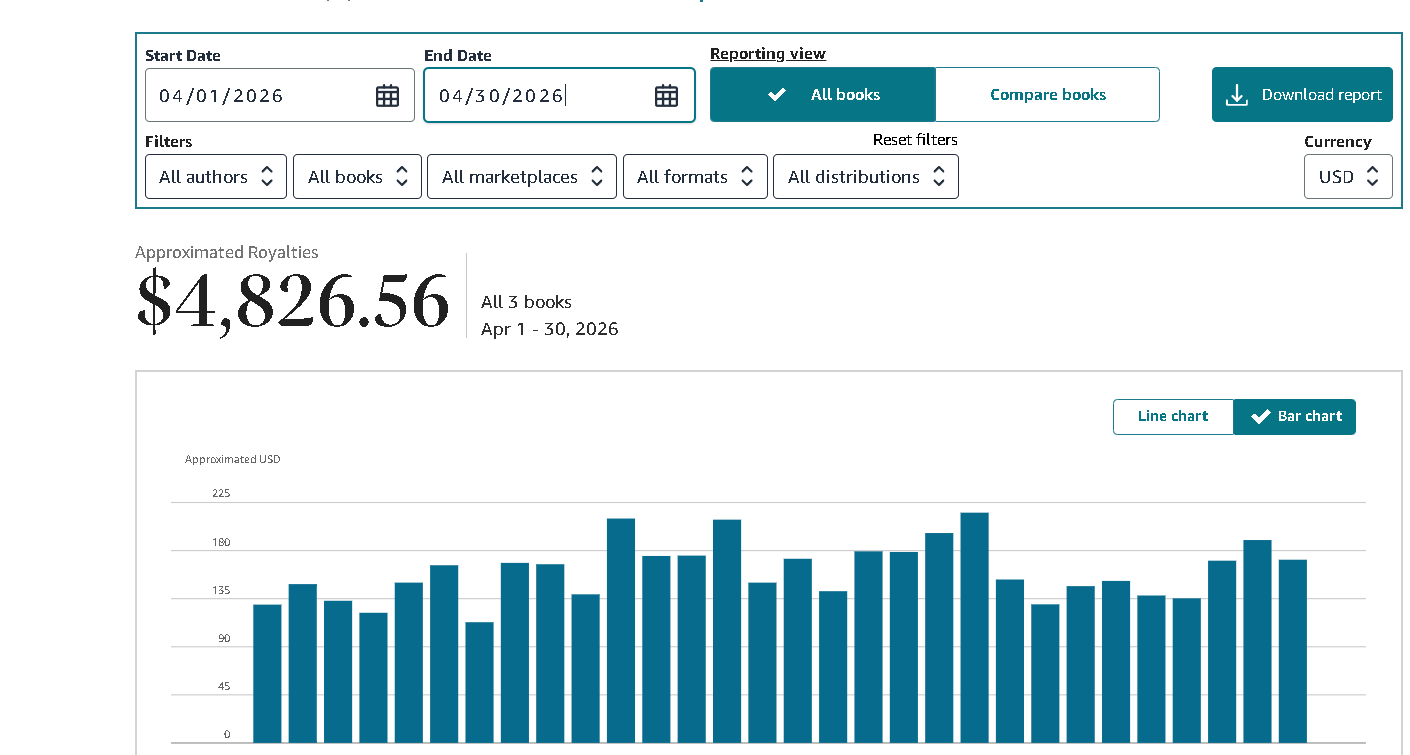1410x755 pixels.
Task: Switch to Compare books reporting view
Action: pyautogui.click(x=1048, y=95)
